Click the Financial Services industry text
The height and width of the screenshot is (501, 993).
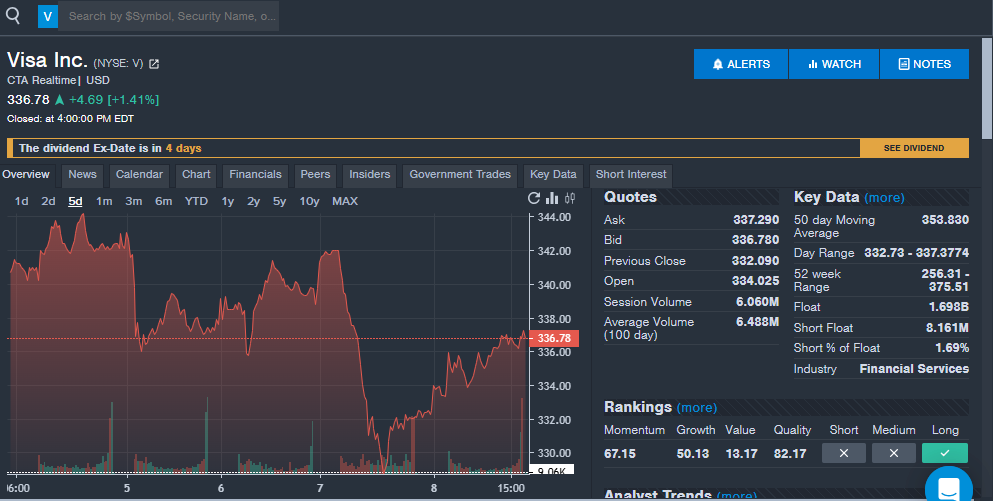click(x=914, y=369)
